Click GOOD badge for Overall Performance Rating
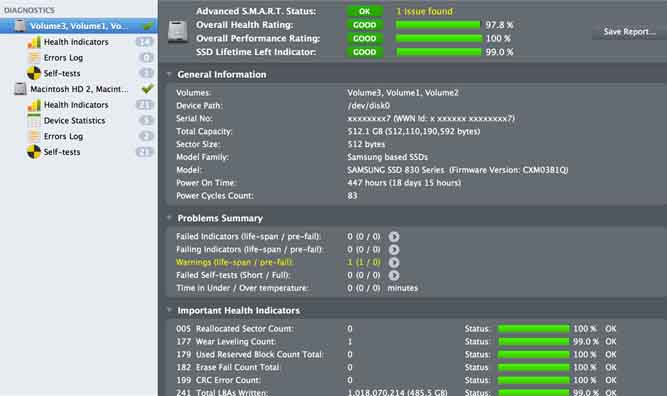 click(365, 39)
